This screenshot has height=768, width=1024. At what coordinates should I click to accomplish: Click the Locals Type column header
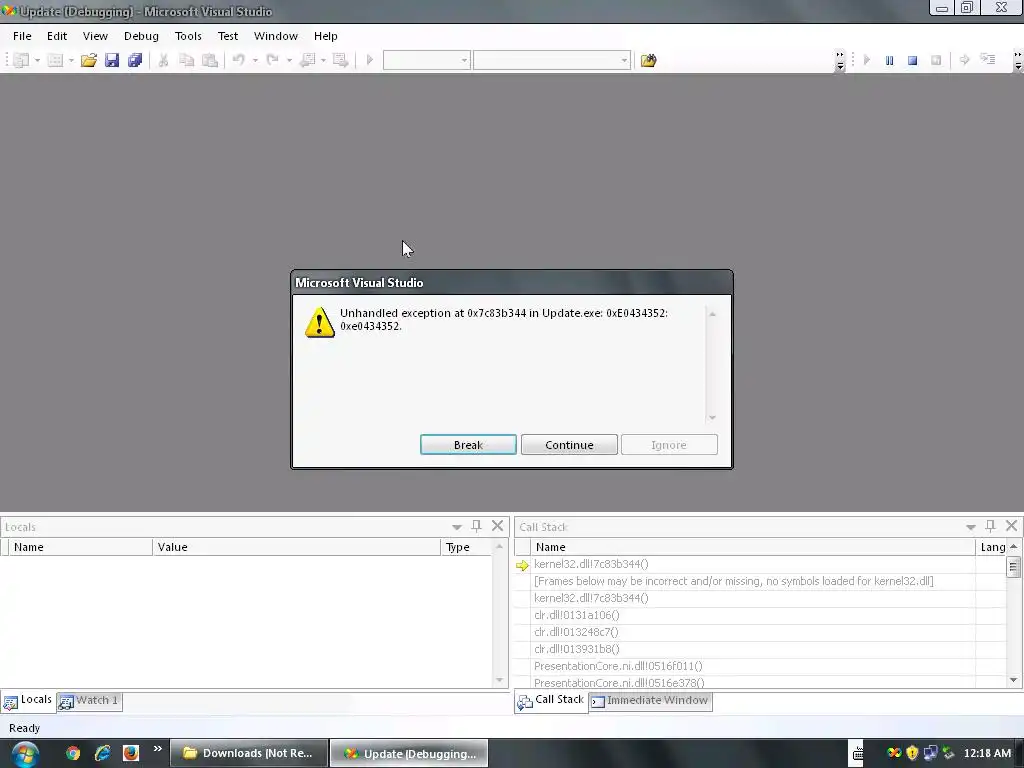(466, 547)
